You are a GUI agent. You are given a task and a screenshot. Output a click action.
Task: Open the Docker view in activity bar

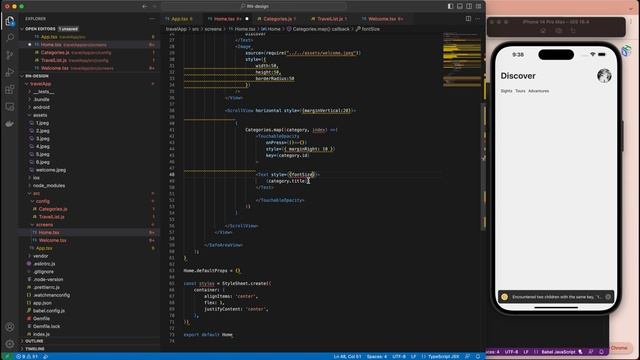coord(10,124)
